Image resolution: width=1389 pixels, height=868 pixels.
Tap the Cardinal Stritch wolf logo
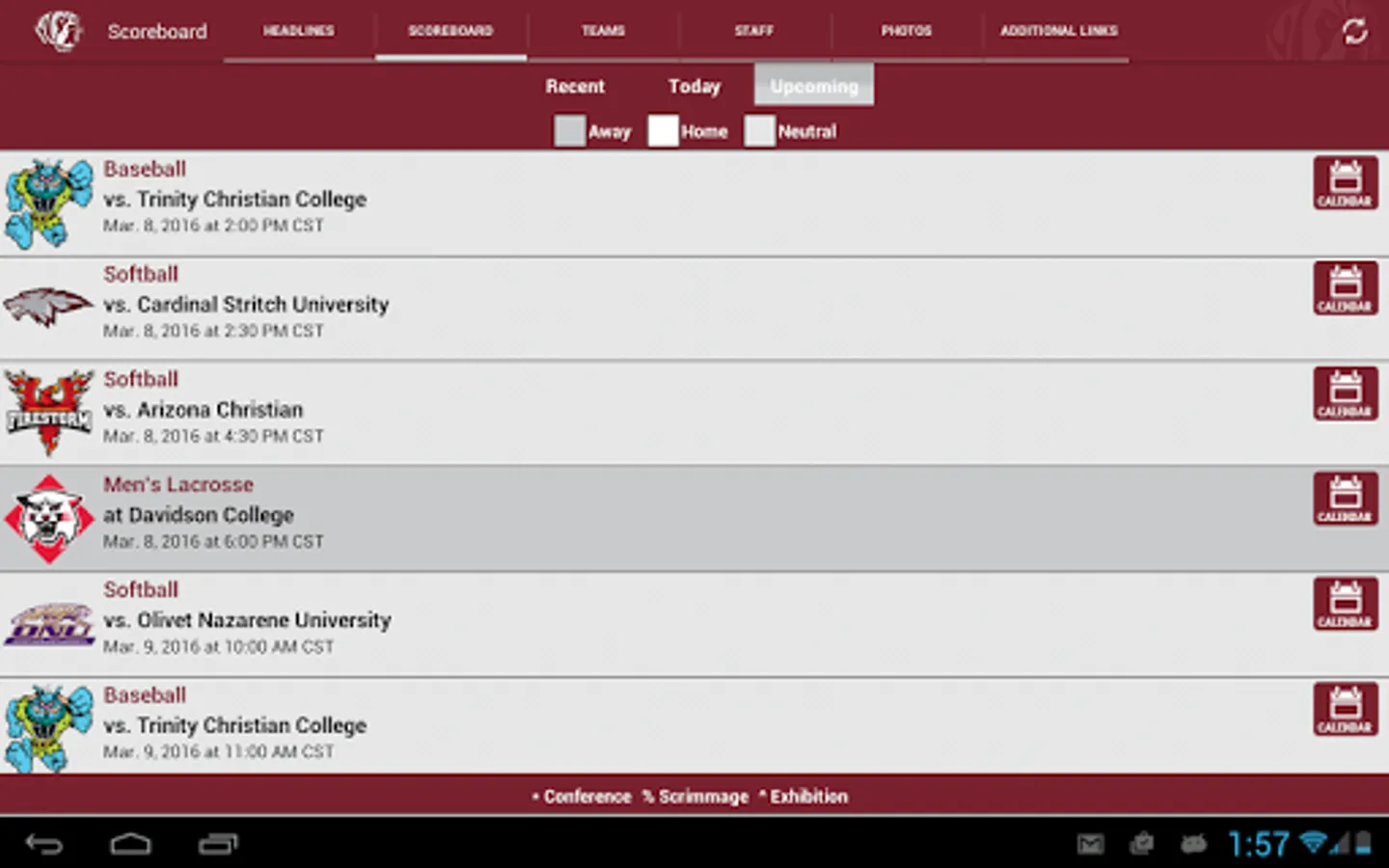click(48, 308)
